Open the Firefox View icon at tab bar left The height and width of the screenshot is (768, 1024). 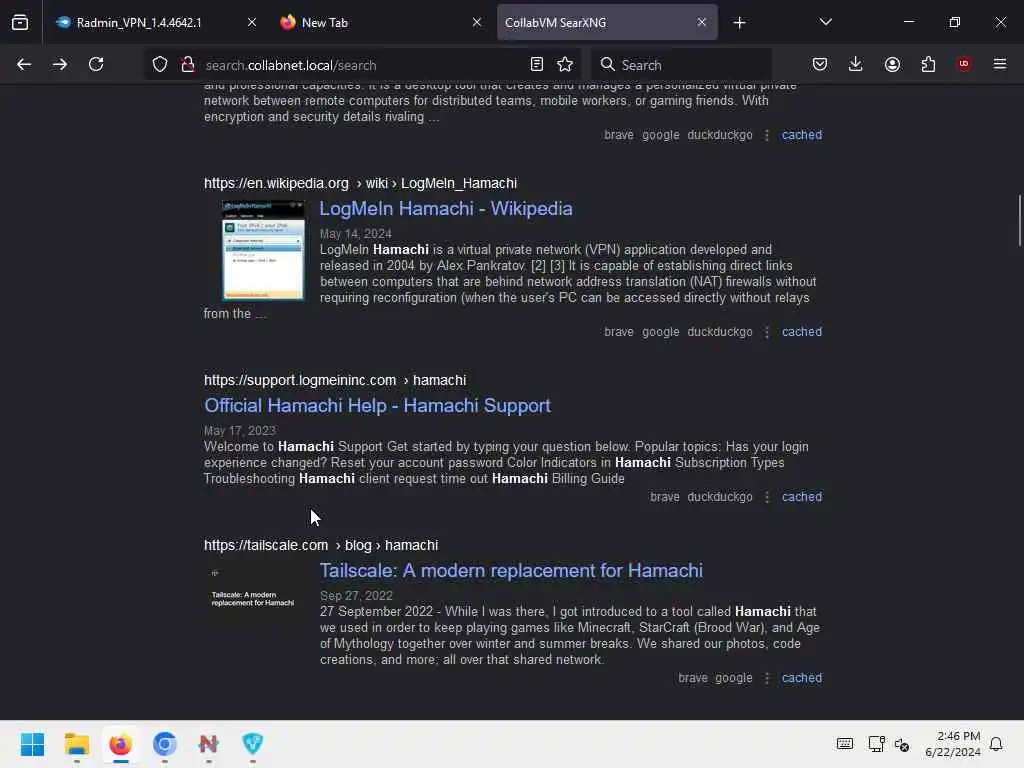(20, 22)
